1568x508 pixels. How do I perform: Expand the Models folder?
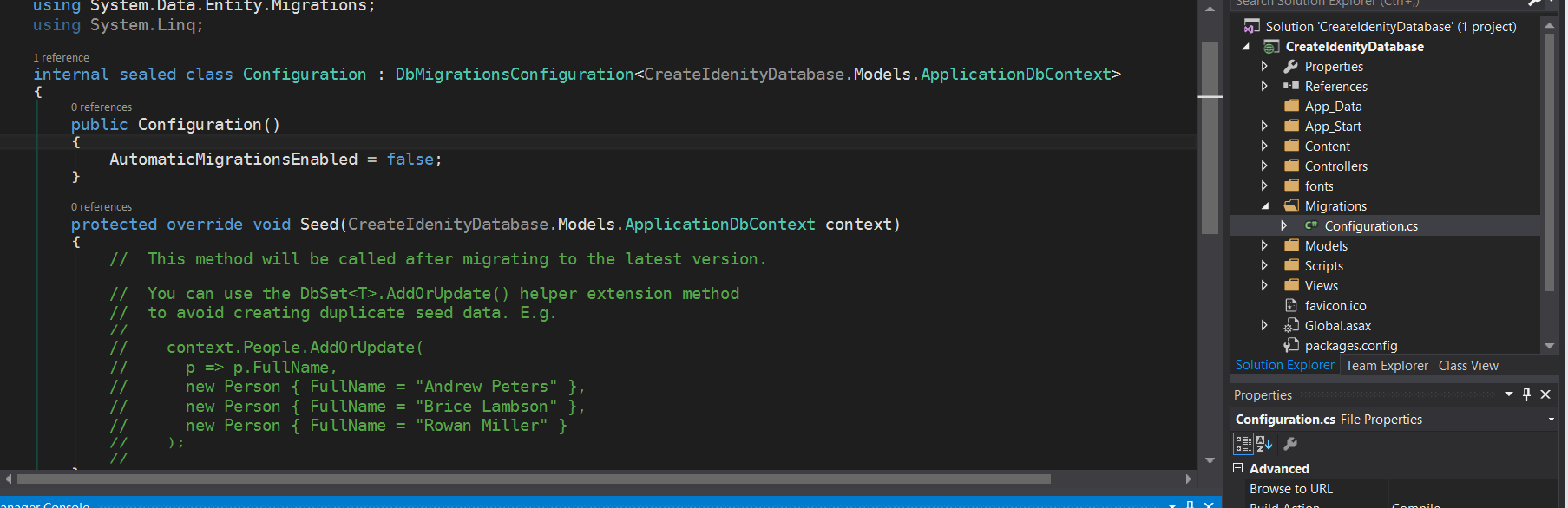pos(1264,246)
